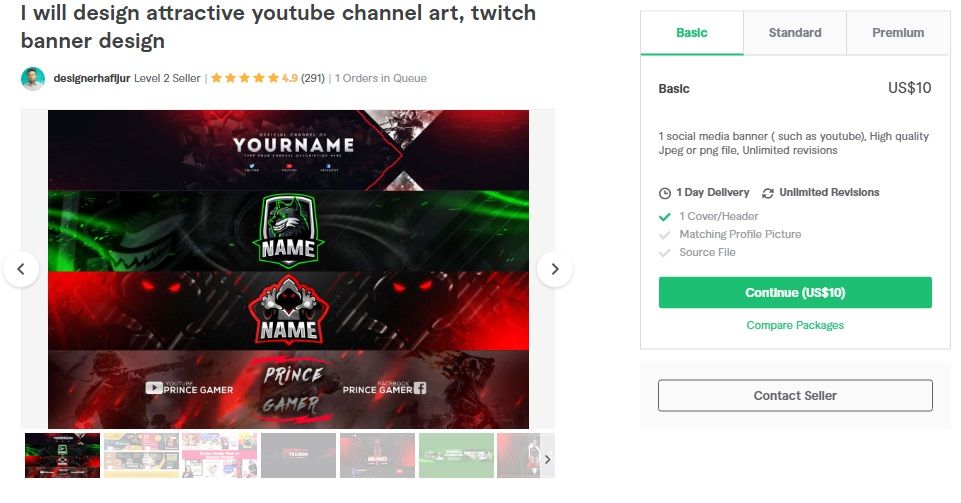Viewport: 961px width, 503px height.
Task: Show previous gallery image with left arrow
Action: click(x=21, y=269)
